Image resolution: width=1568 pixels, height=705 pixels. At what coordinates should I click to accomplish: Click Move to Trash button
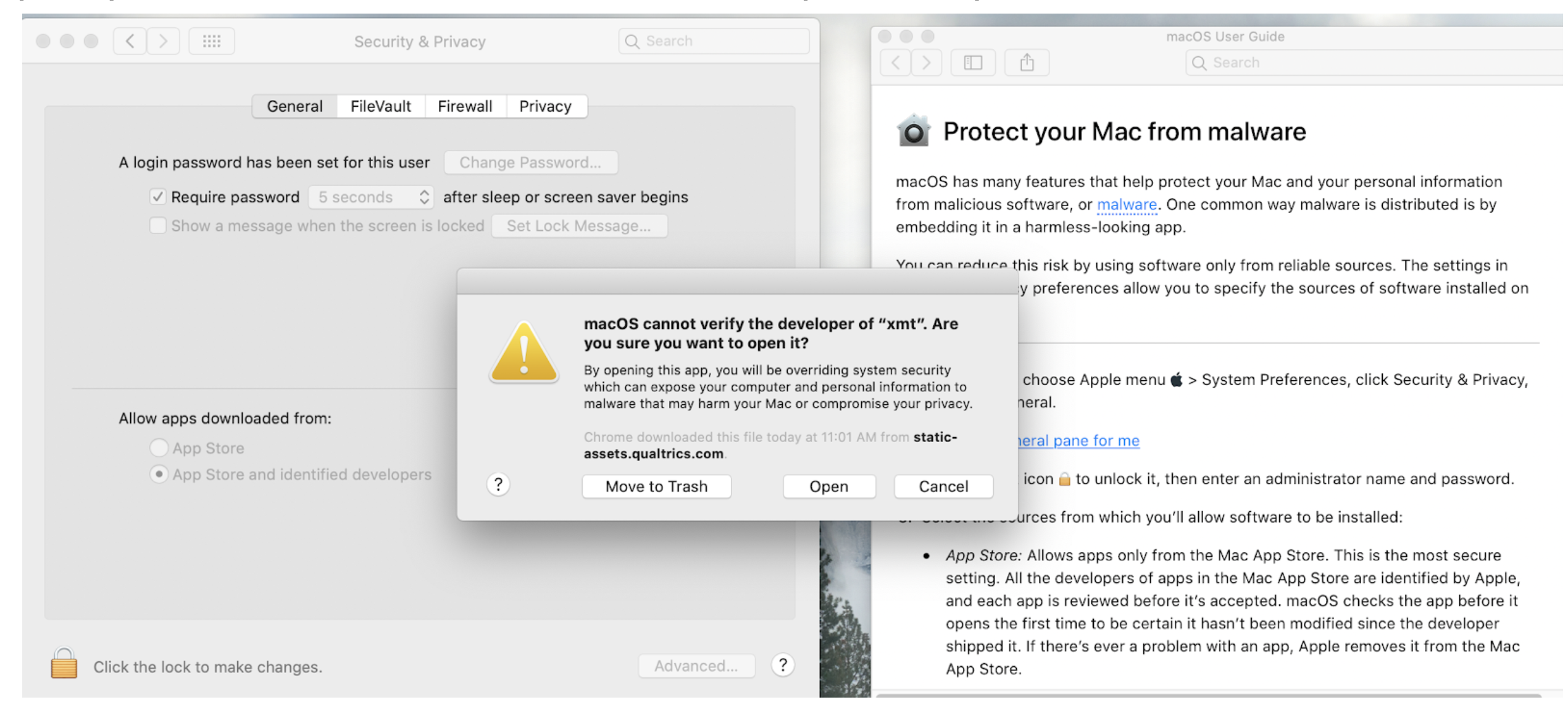(656, 486)
